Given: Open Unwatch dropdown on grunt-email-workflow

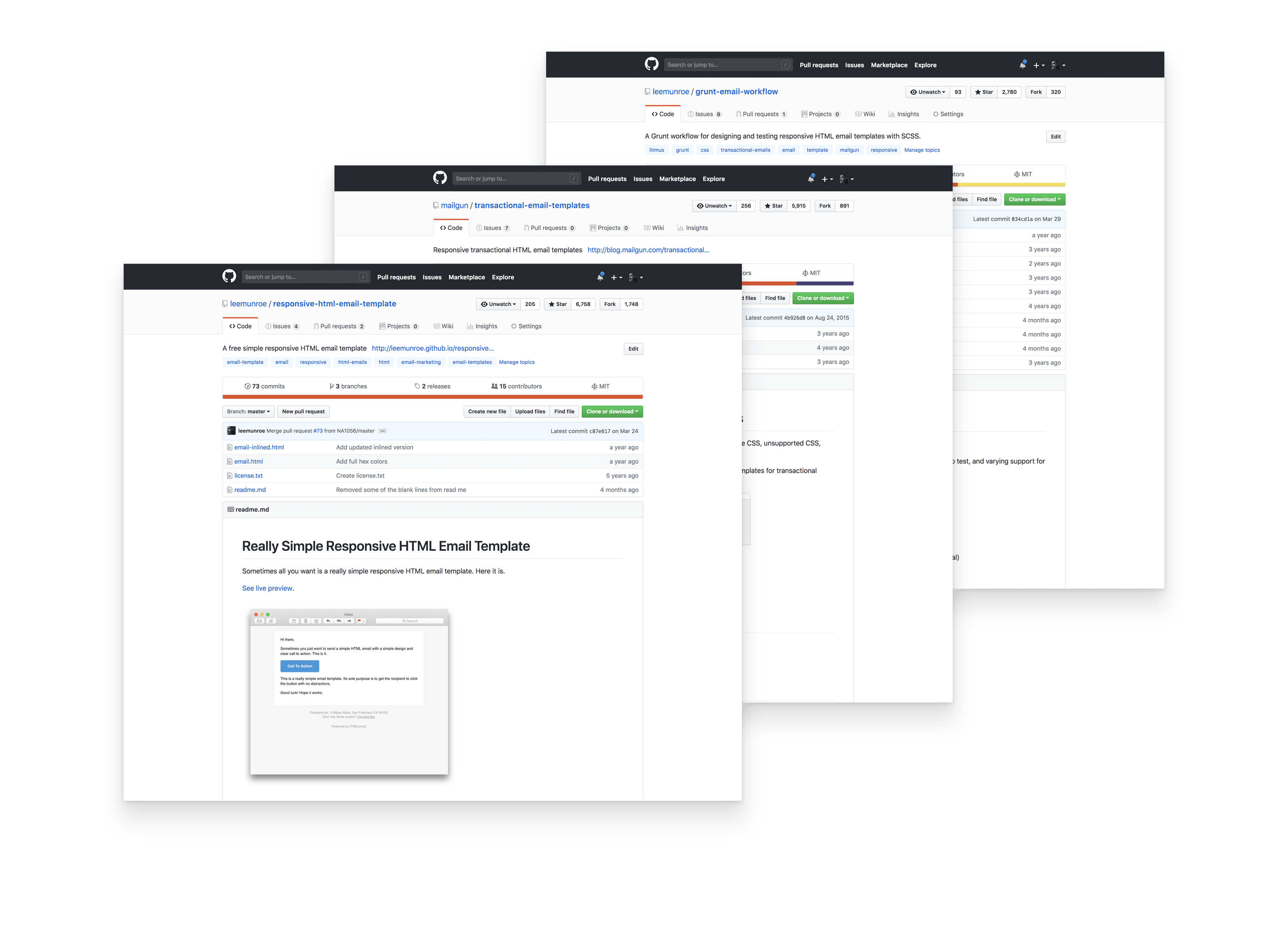Looking at the screenshot, I should coord(927,91).
